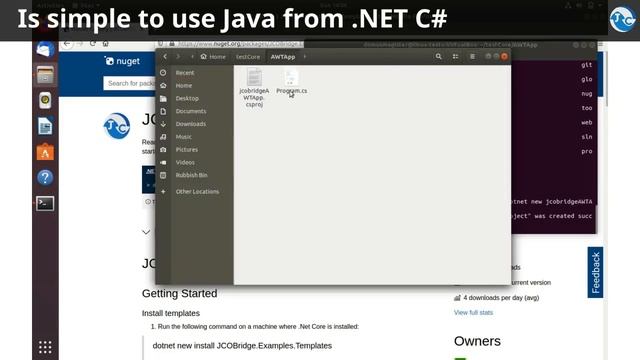Open Videos in sidebar
640x360 pixels.
[x=185, y=162]
